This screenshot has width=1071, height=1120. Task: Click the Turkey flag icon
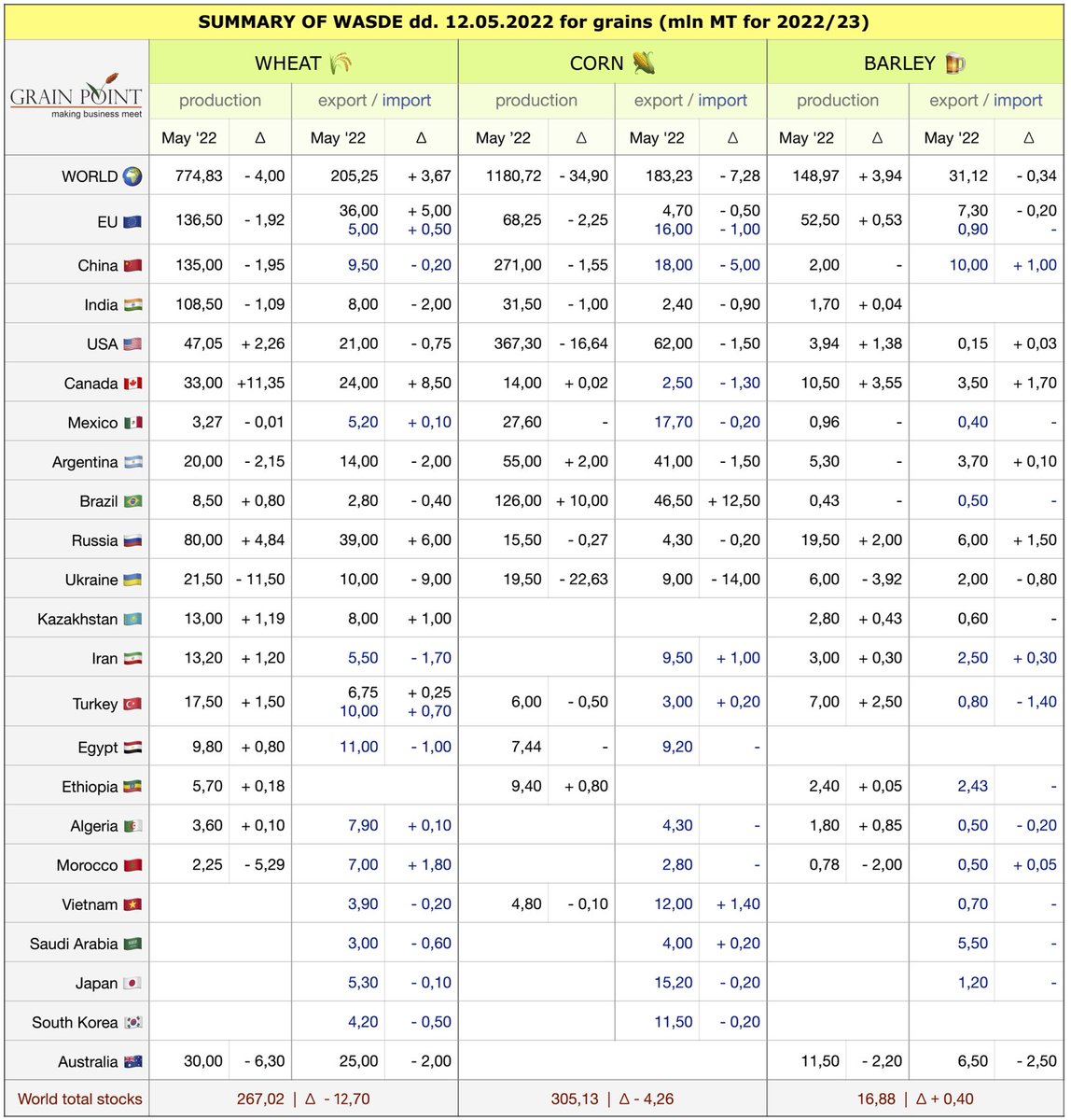pos(132,703)
